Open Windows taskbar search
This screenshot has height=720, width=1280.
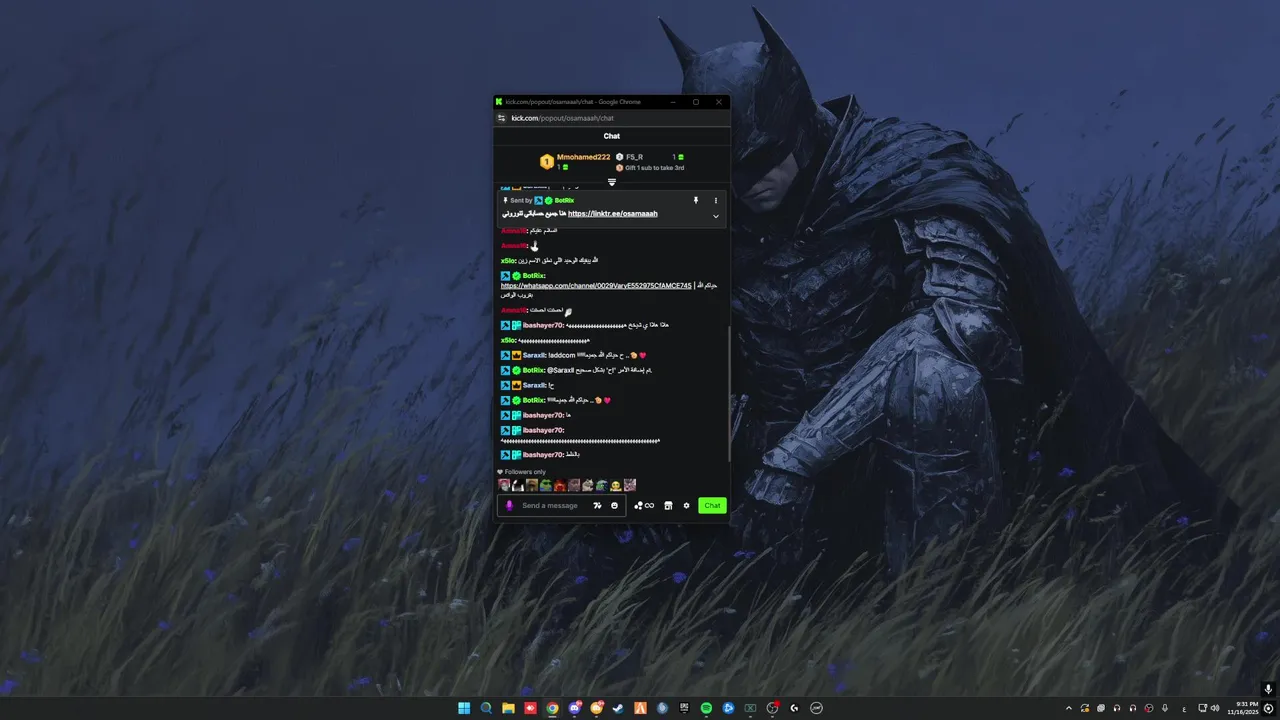pos(486,708)
